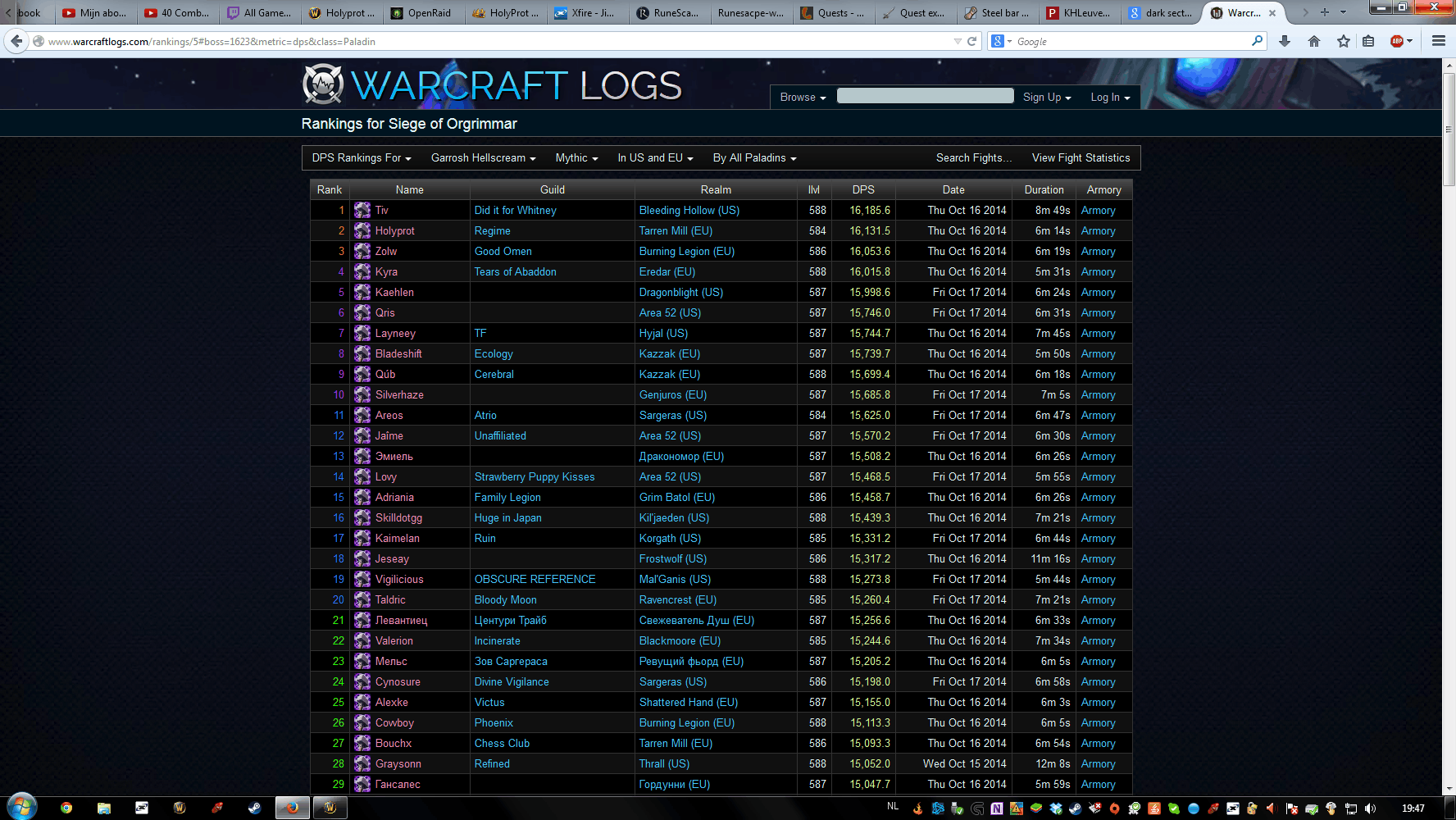This screenshot has width=1456, height=820.
Task: Open a new tab with plus button
Action: 1325,12
